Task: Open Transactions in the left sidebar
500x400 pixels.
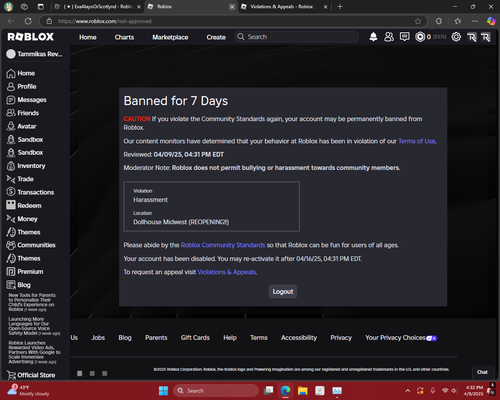Action: click(30, 192)
